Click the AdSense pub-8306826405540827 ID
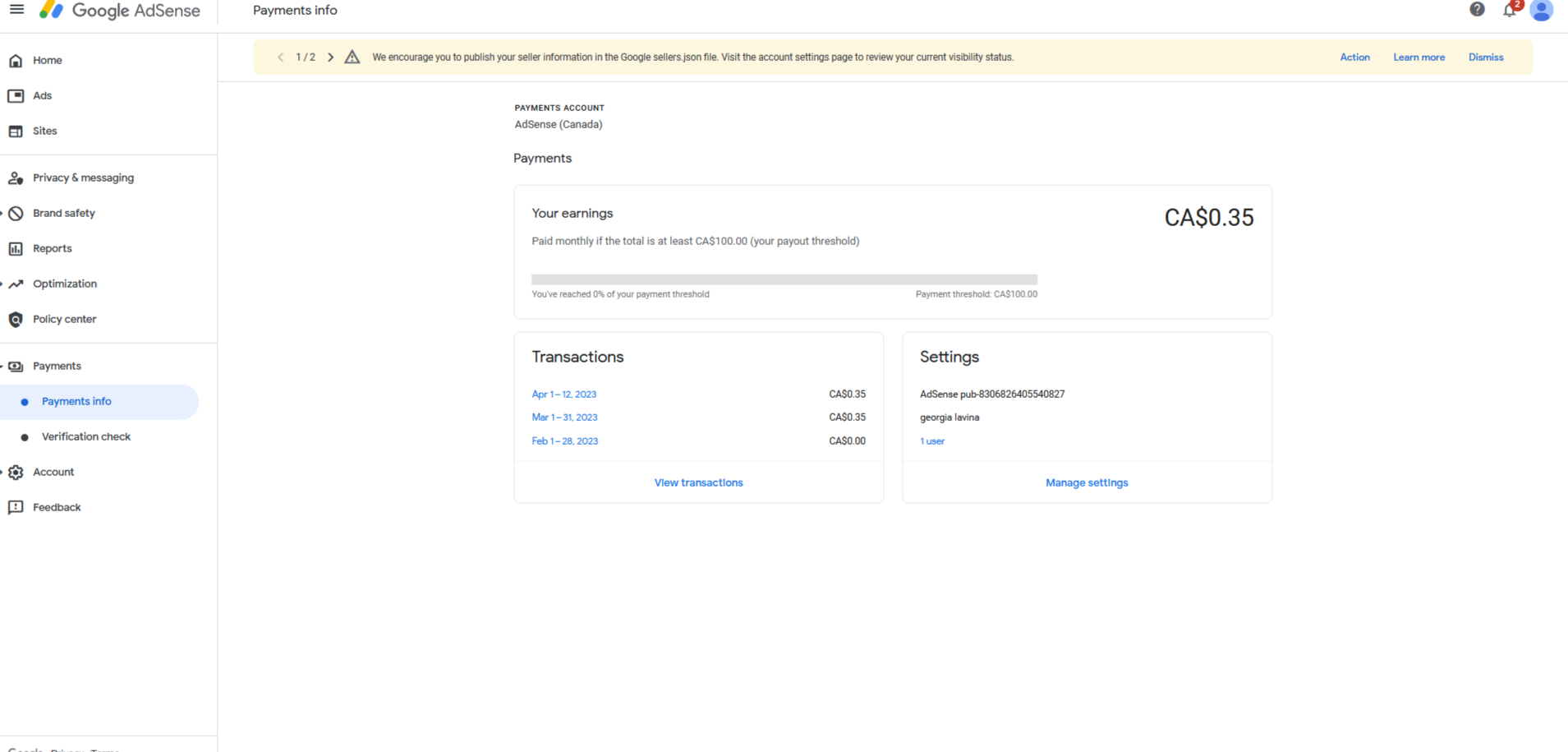Viewport: 1568px width, 752px height. 992,394
